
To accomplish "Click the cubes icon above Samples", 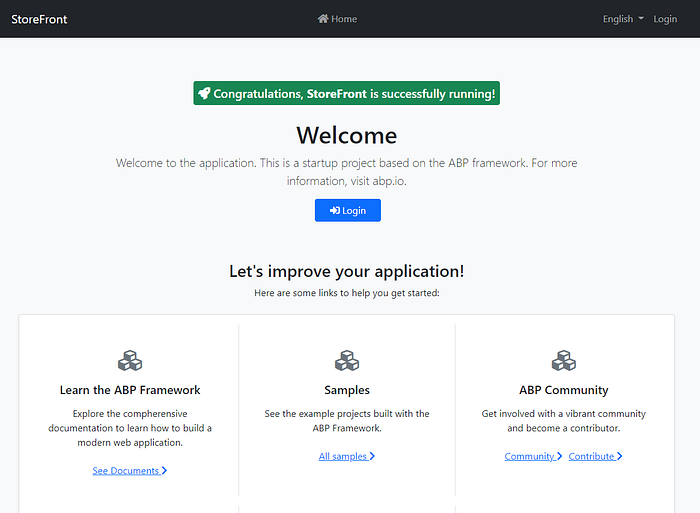I will point(347,361).
